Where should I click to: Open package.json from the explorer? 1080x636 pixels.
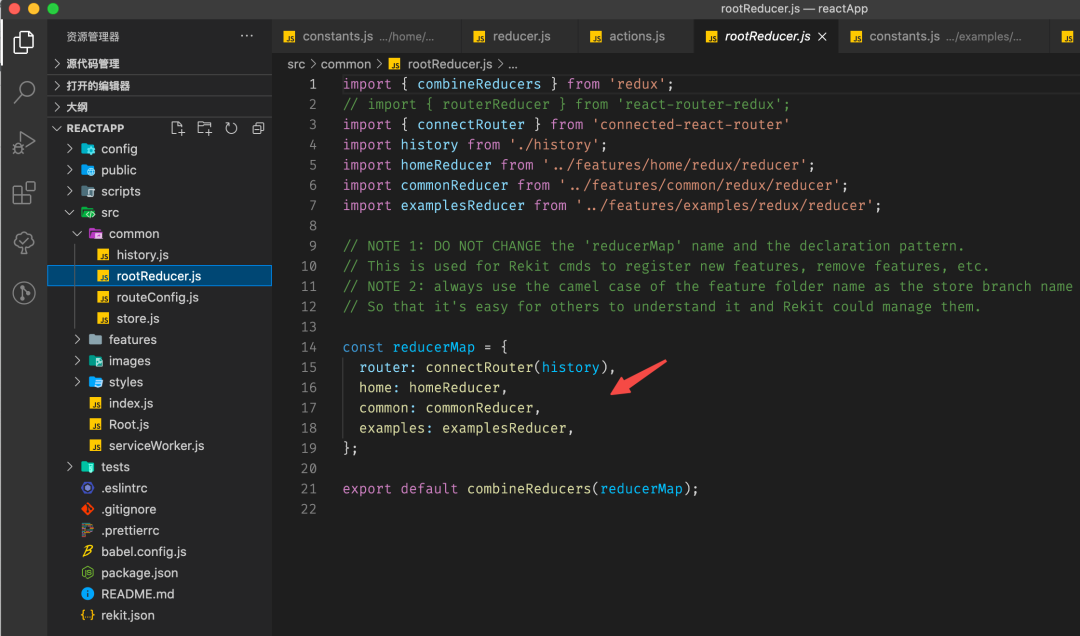(x=139, y=573)
